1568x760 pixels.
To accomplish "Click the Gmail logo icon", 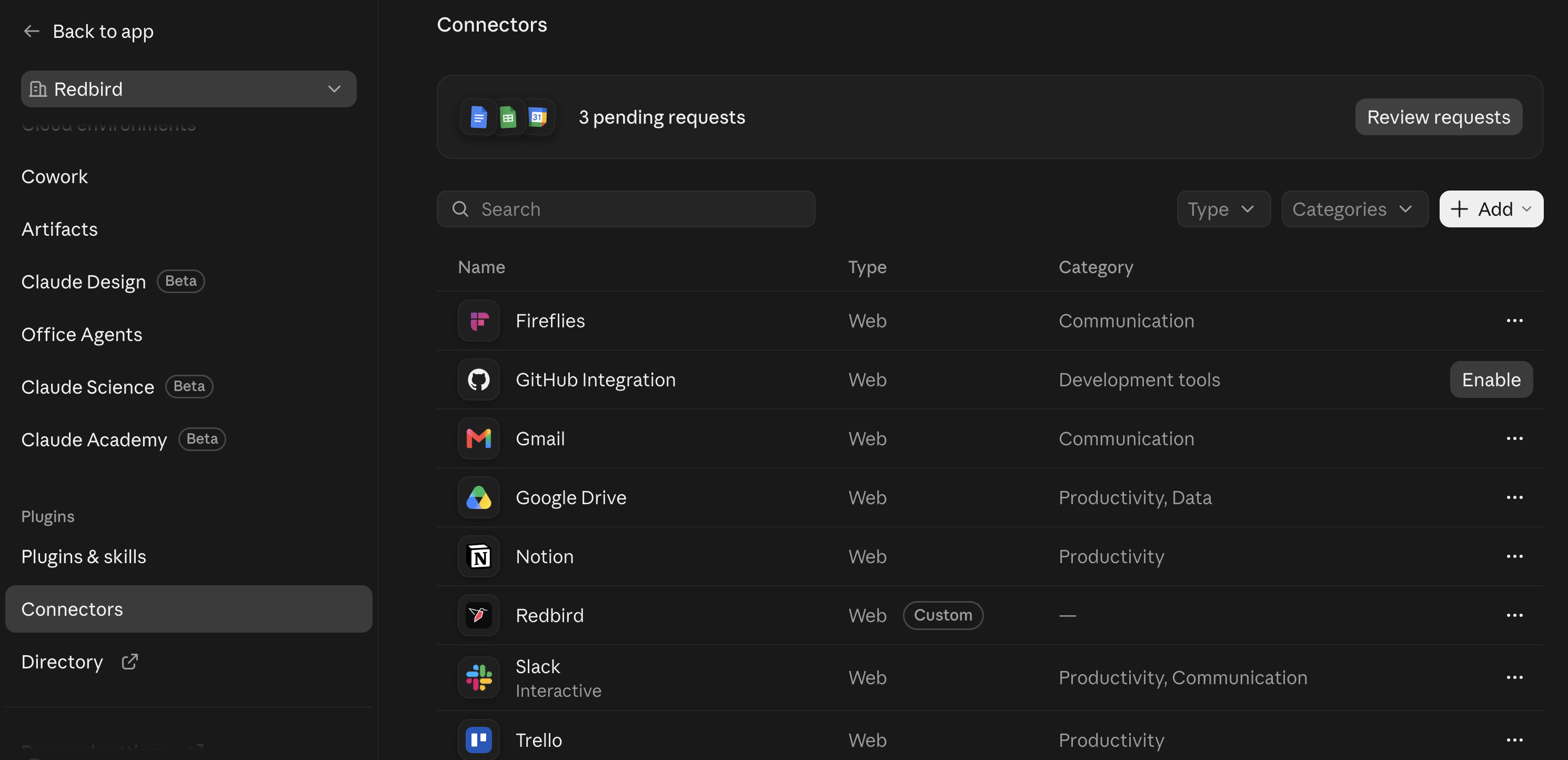I will point(478,438).
